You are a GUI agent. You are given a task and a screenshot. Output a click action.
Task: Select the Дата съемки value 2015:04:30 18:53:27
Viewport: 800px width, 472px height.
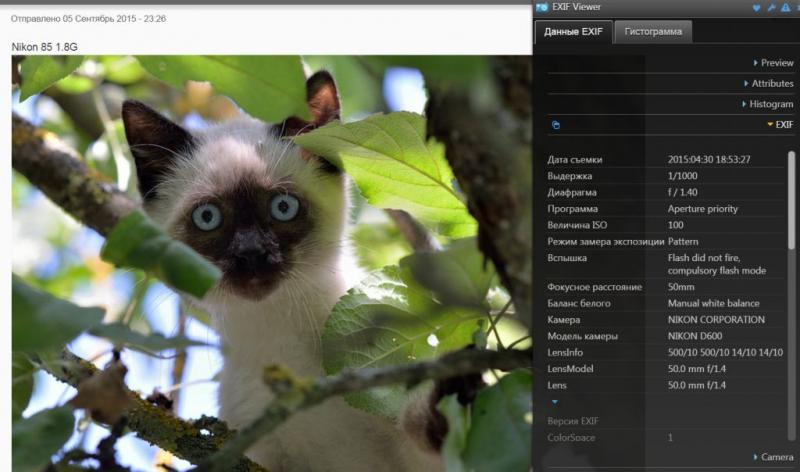click(x=709, y=160)
